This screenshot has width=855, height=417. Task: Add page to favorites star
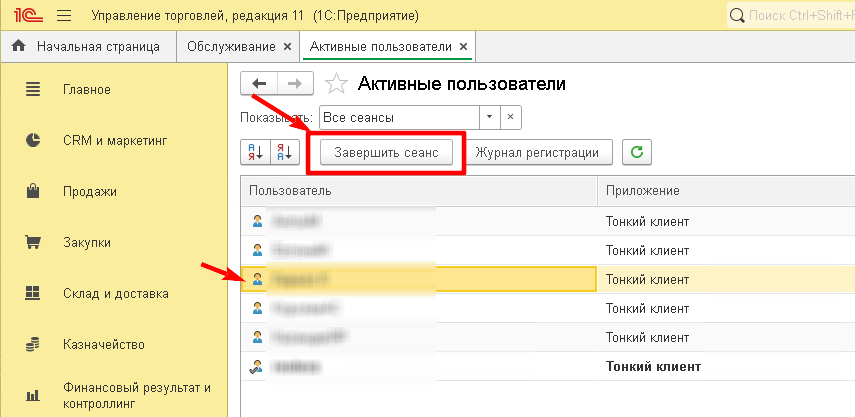(336, 84)
